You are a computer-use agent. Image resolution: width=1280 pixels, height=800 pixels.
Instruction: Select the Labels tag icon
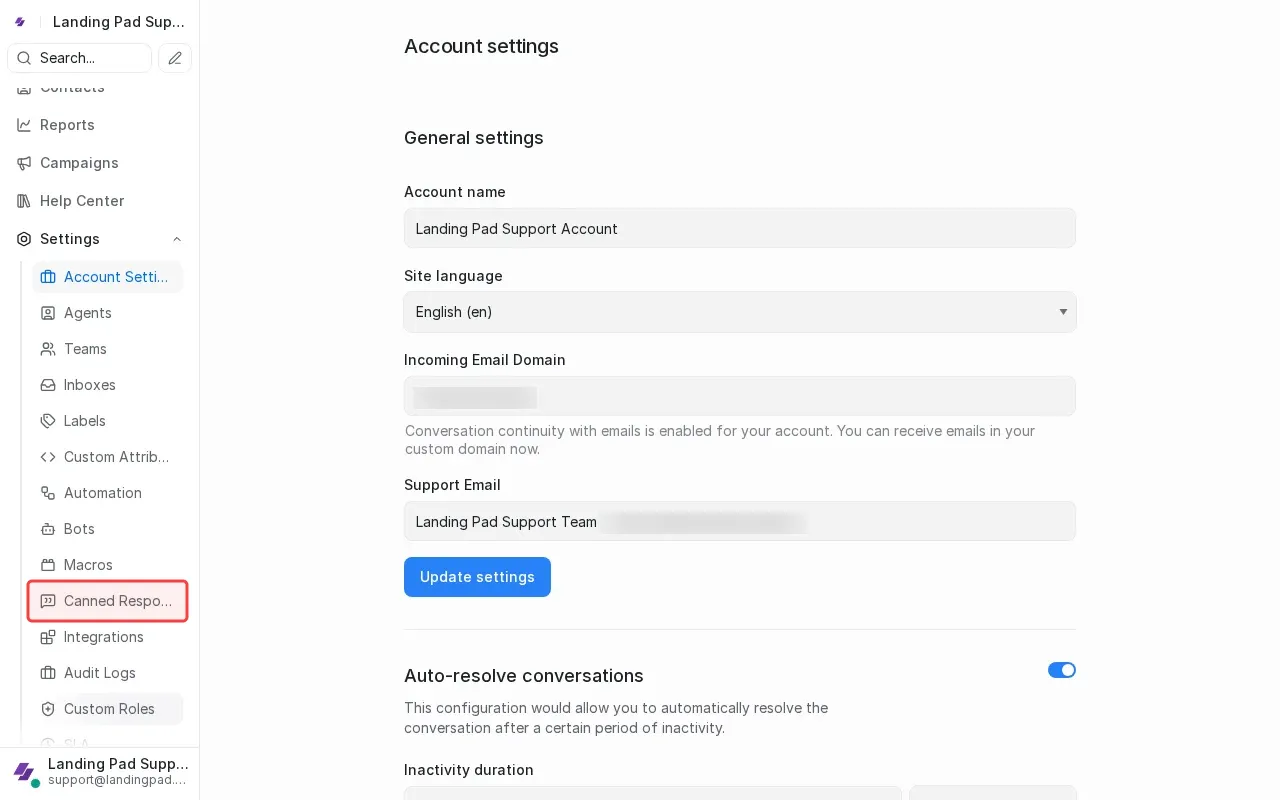point(48,421)
